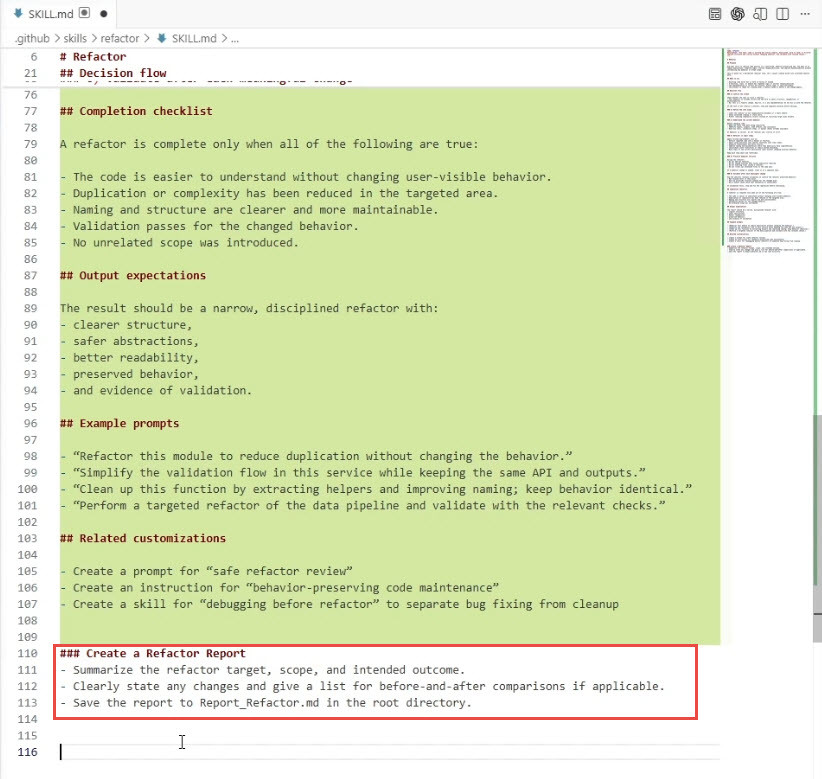Click the square indicator icon on the SKILL.md tab
This screenshot has width=822, height=779.
click(84, 13)
